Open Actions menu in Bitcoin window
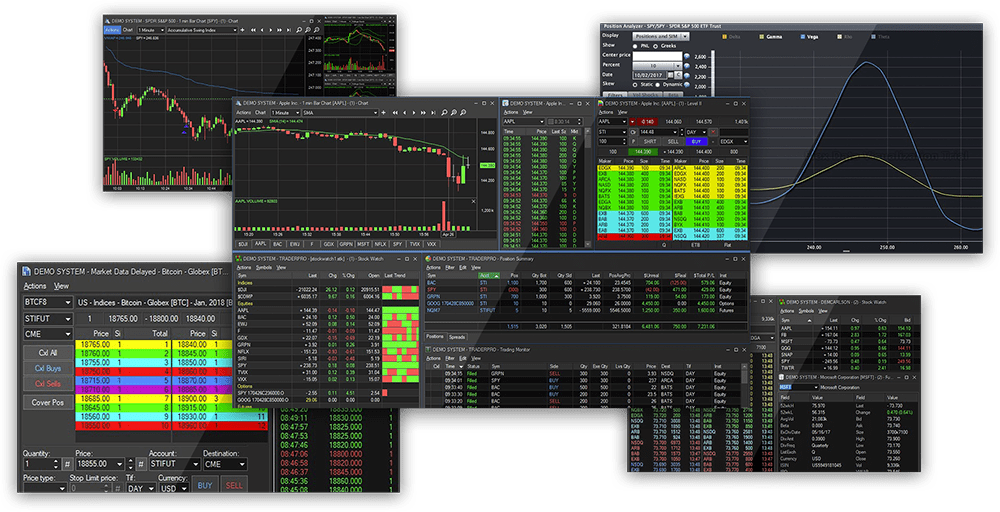The height and width of the screenshot is (512, 1000). click(x=34, y=286)
